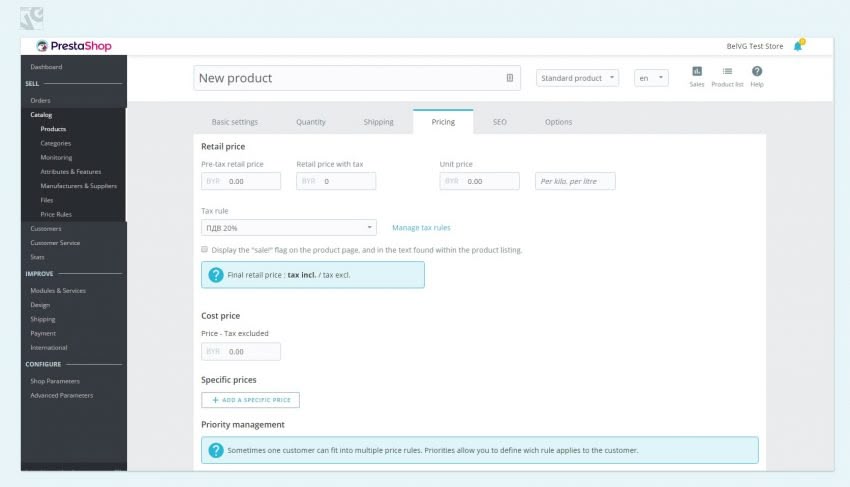
Task: Click the Unit price field
Action: pos(479,181)
